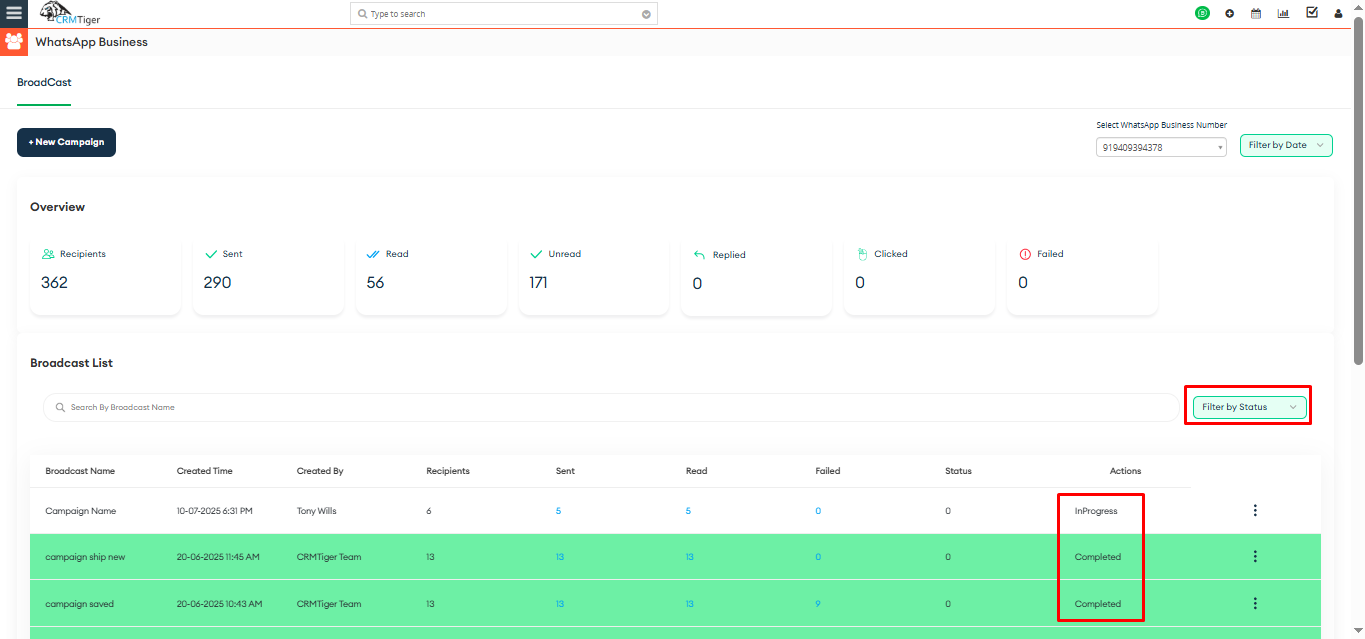Open the hamburger main menu
Viewport: 1365px width, 639px height.
14,14
